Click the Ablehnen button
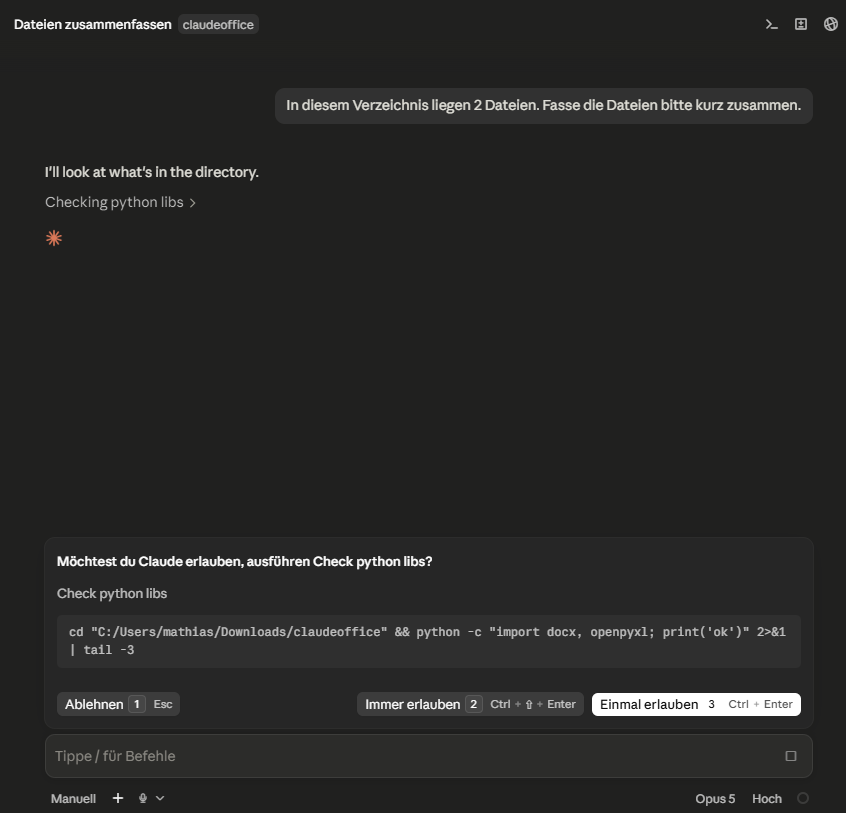Image resolution: width=846 pixels, height=813 pixels. (x=118, y=704)
